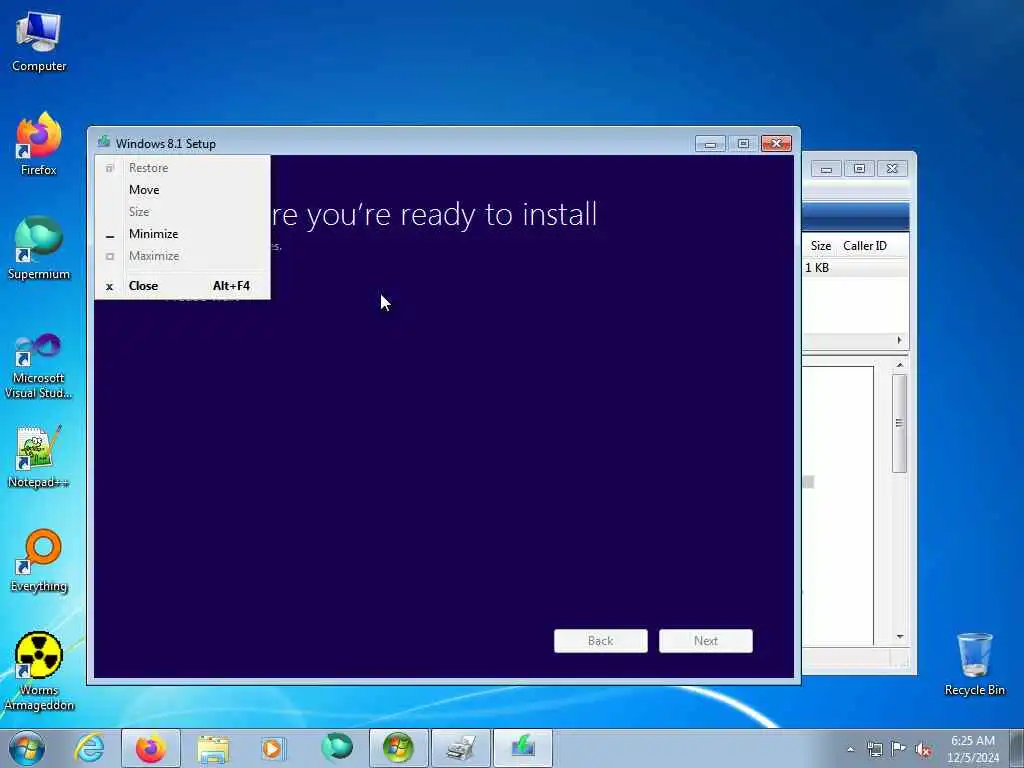Select the 1 KB size cell

(817, 268)
